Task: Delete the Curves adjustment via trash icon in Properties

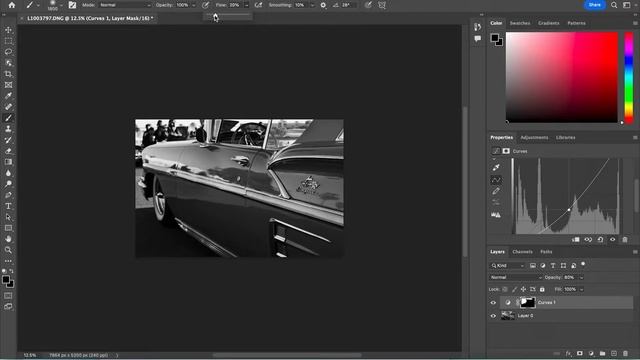Action: point(625,240)
